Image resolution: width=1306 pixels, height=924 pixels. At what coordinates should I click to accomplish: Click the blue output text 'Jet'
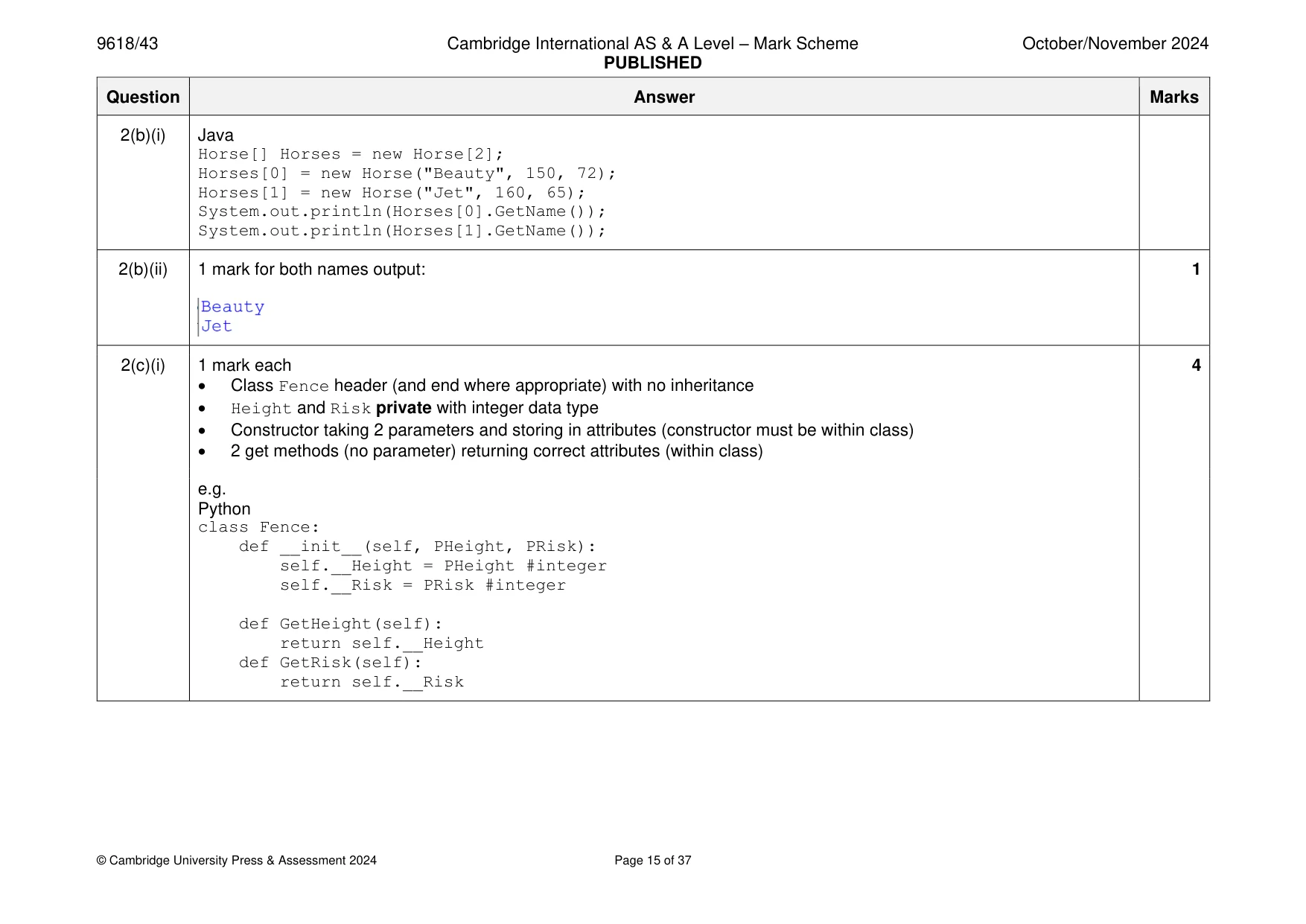(x=217, y=326)
